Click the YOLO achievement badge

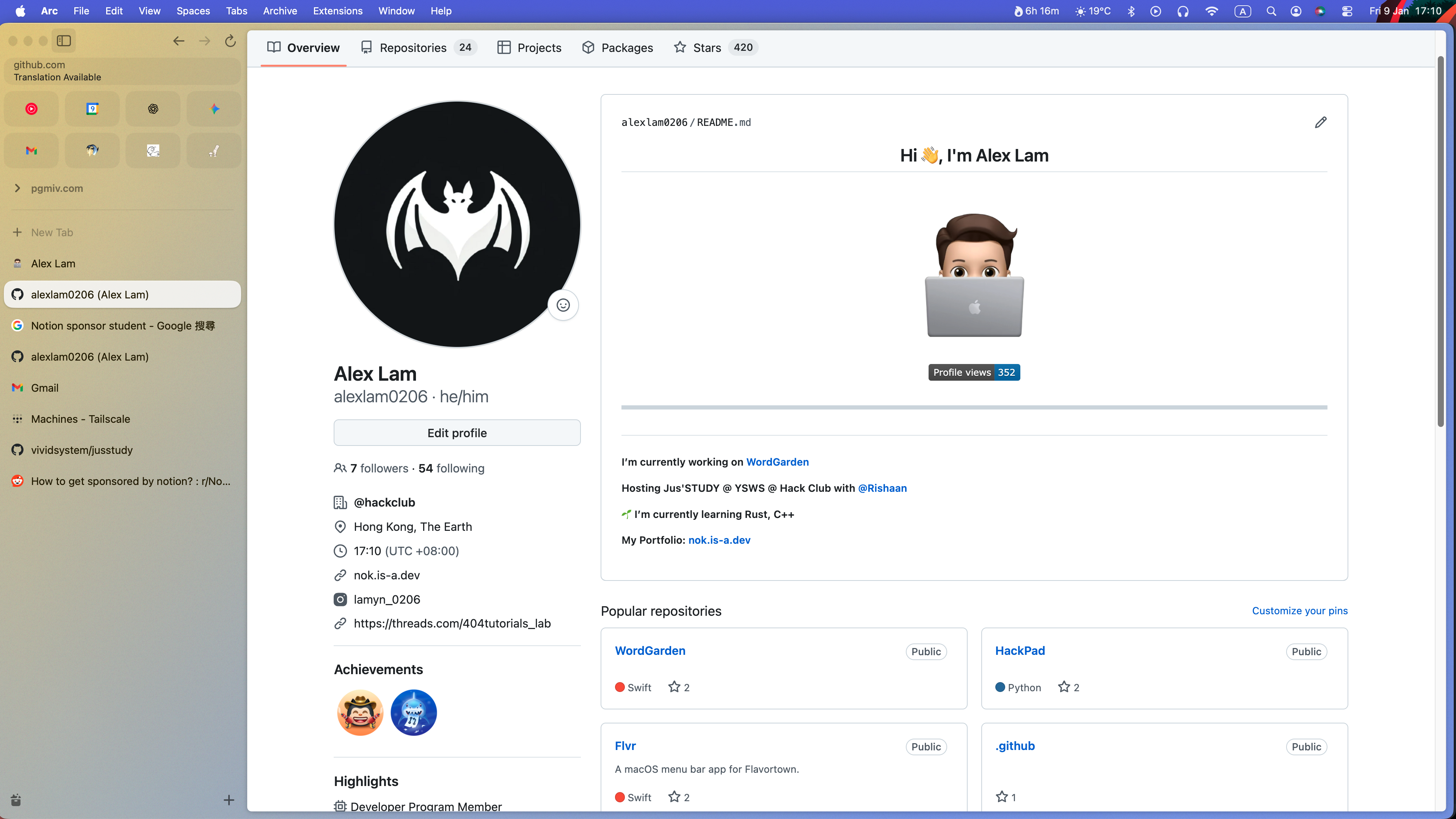pyautogui.click(x=360, y=712)
